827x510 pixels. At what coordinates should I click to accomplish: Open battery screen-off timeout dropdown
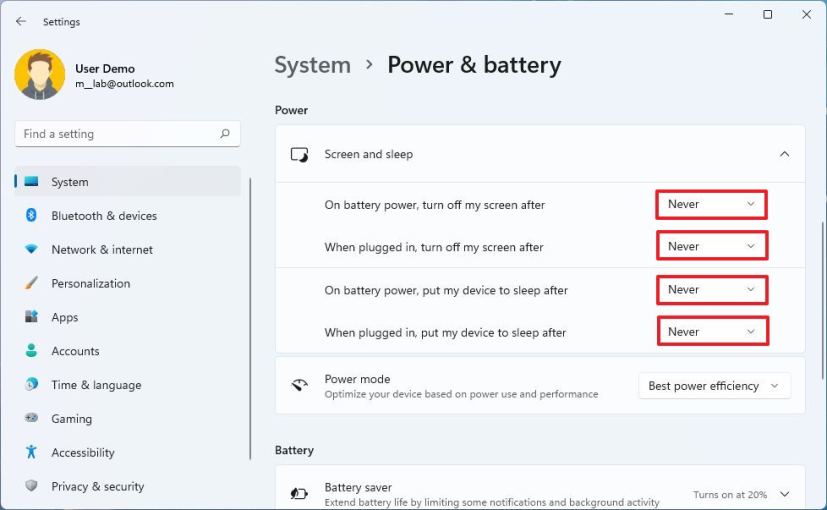coord(712,205)
